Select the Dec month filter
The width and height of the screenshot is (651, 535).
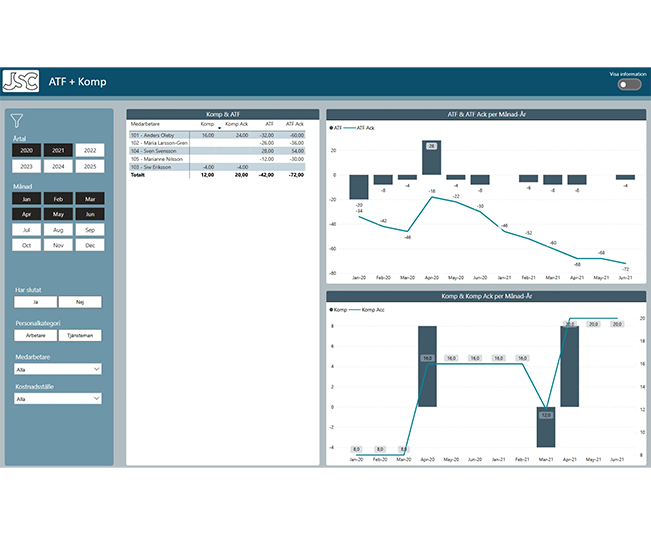click(90, 245)
